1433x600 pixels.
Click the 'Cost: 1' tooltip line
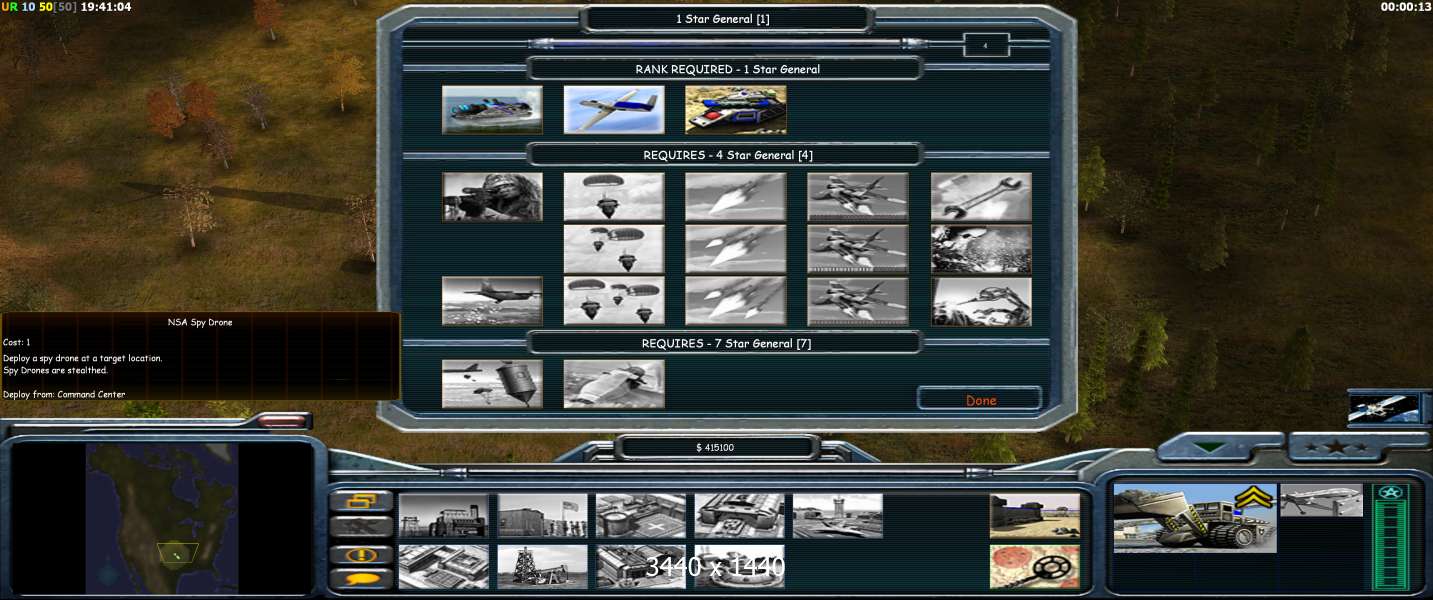(17, 342)
